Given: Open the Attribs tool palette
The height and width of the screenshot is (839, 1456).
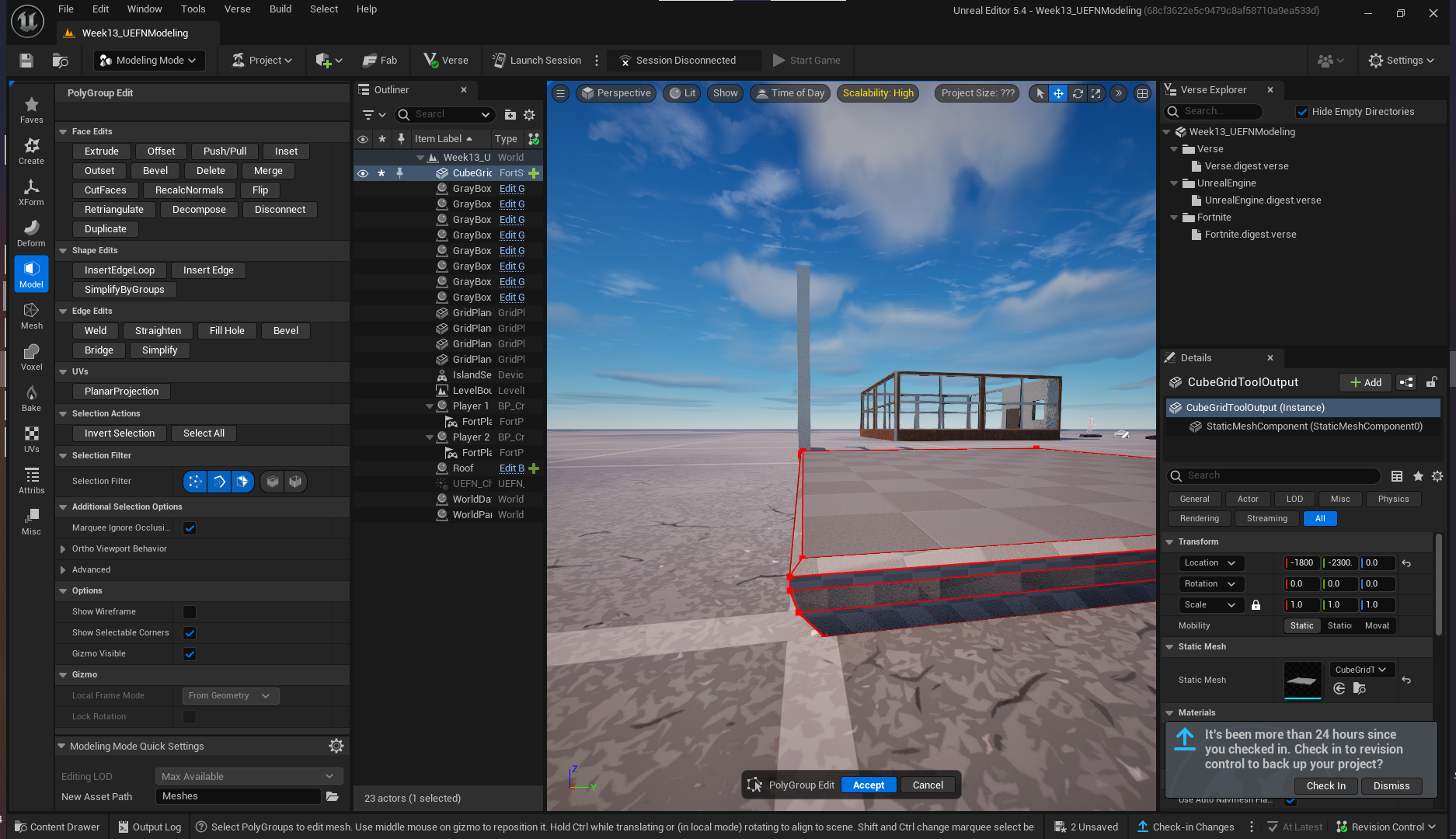Looking at the screenshot, I should tap(31, 480).
